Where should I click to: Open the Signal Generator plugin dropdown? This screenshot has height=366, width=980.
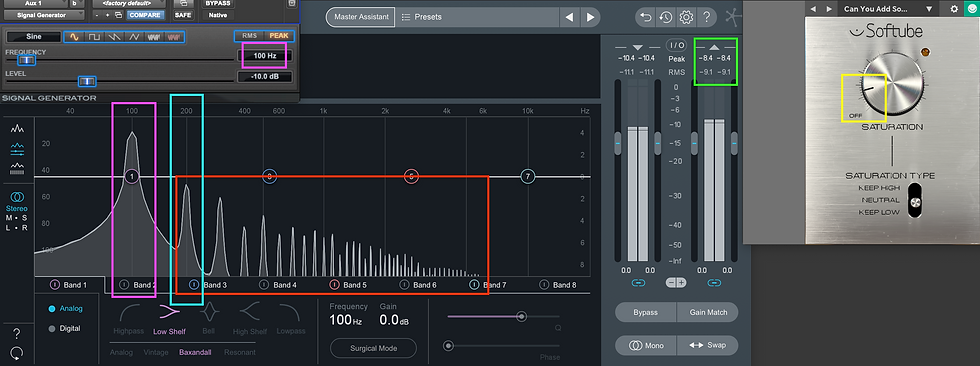[x=43, y=14]
